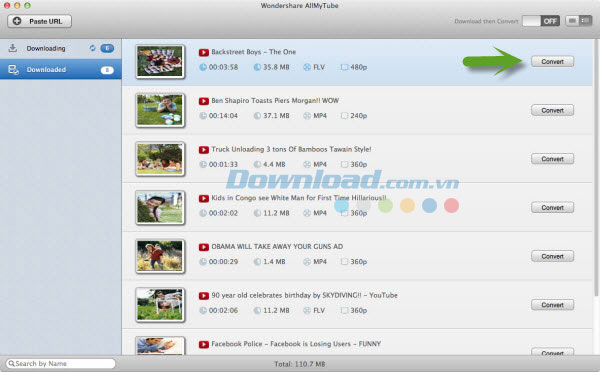The height and width of the screenshot is (372, 600).
Task: Select the title 90 year old celebrates birthday
Action: [x=266, y=295]
